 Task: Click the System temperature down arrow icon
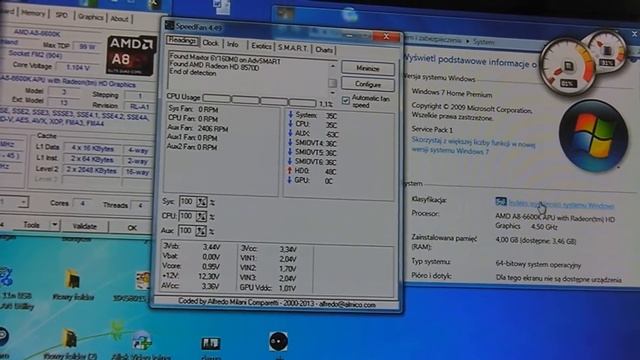[x=291, y=114]
